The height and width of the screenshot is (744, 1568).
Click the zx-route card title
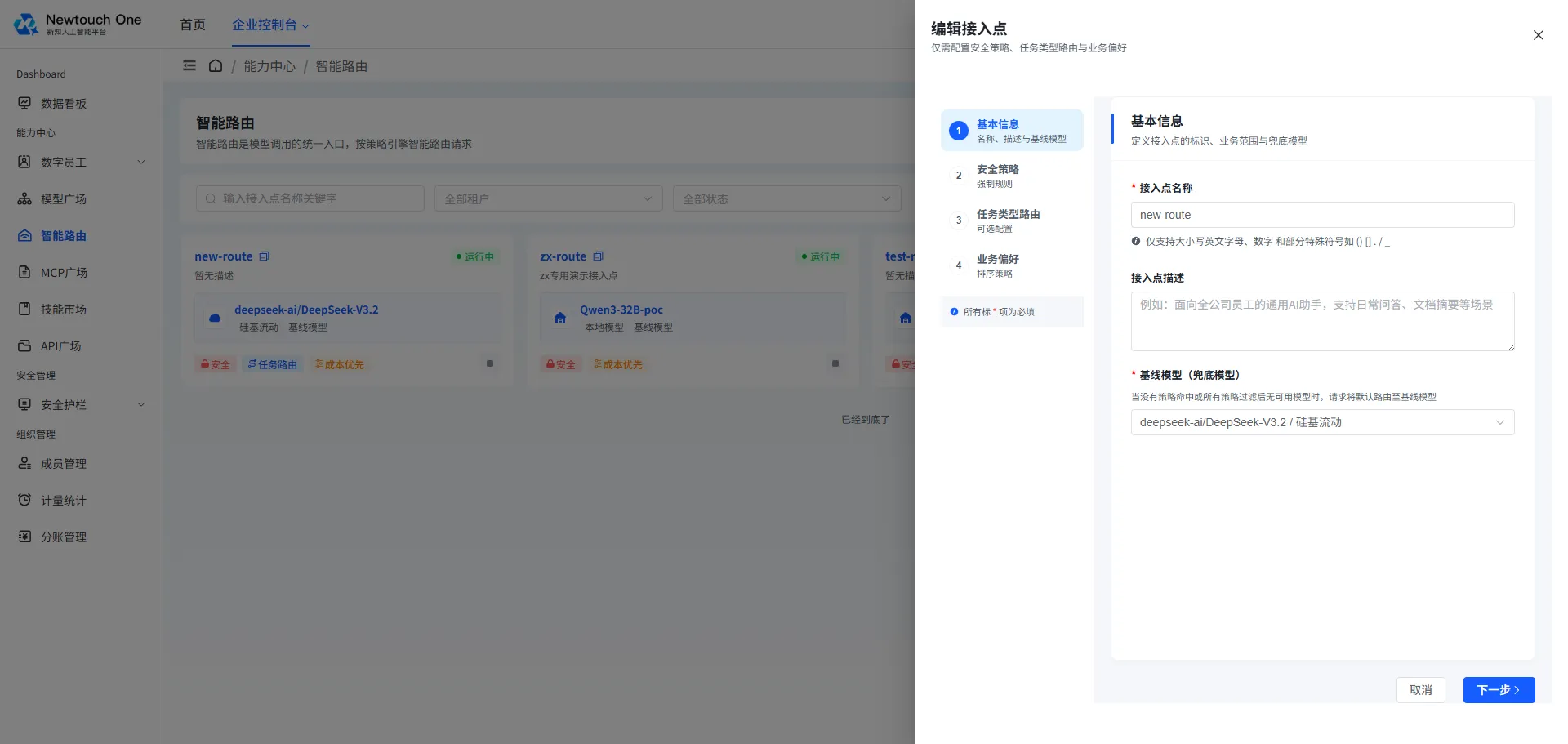(563, 256)
